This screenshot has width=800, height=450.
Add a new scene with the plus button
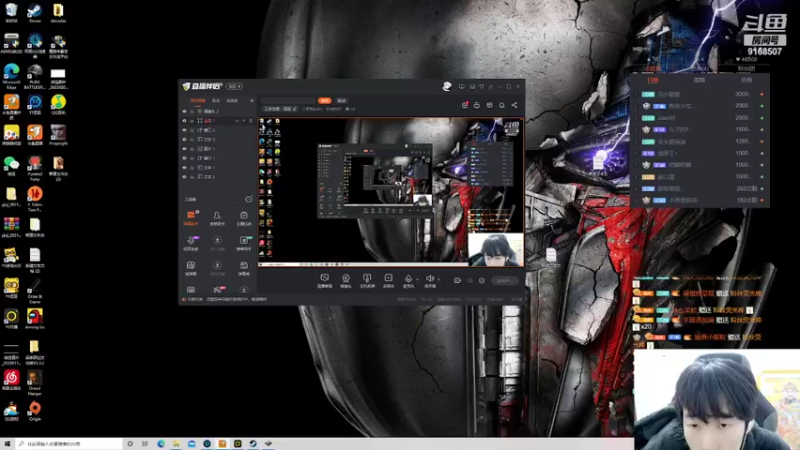252,101
